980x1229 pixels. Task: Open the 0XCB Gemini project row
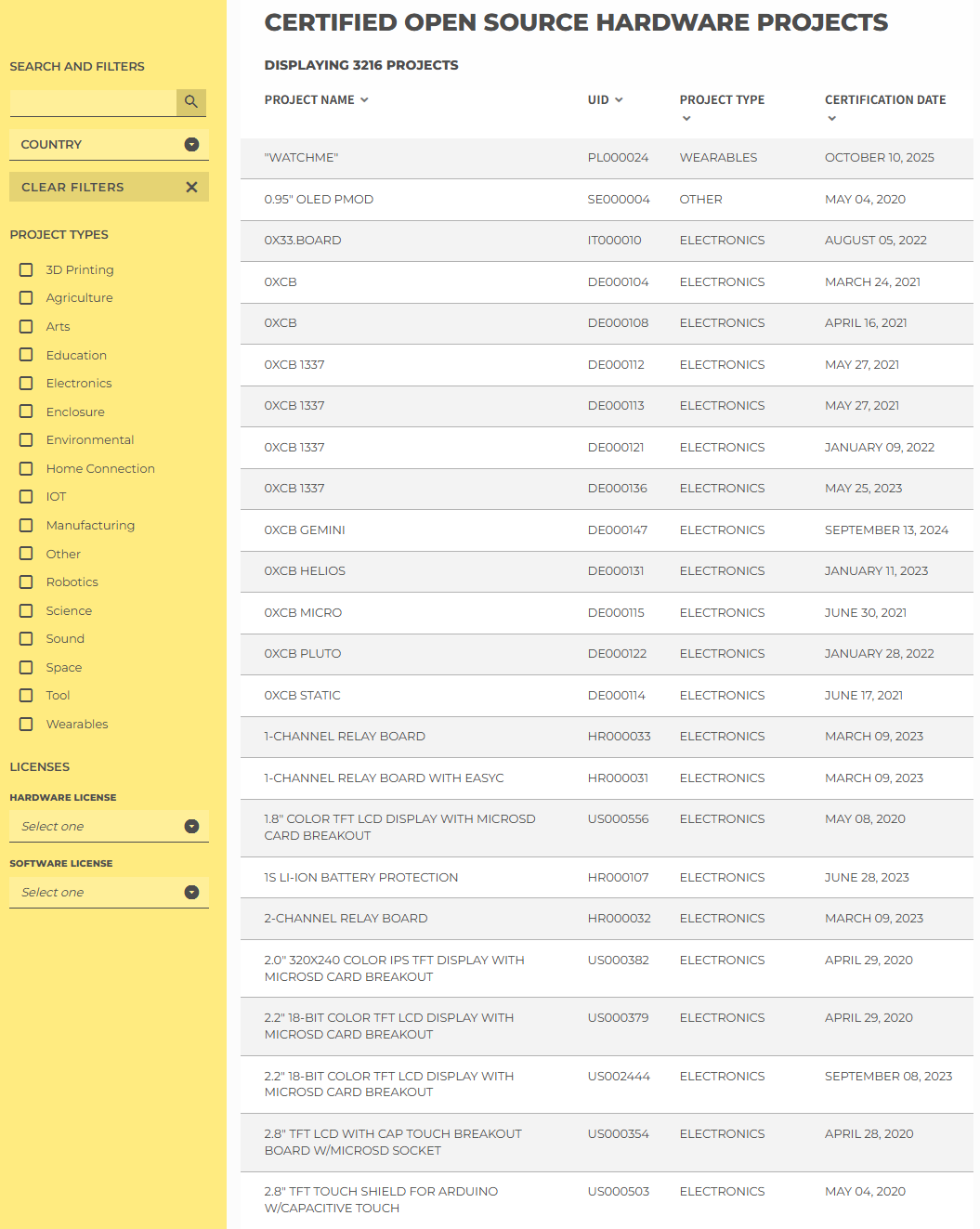pyautogui.click(x=305, y=530)
